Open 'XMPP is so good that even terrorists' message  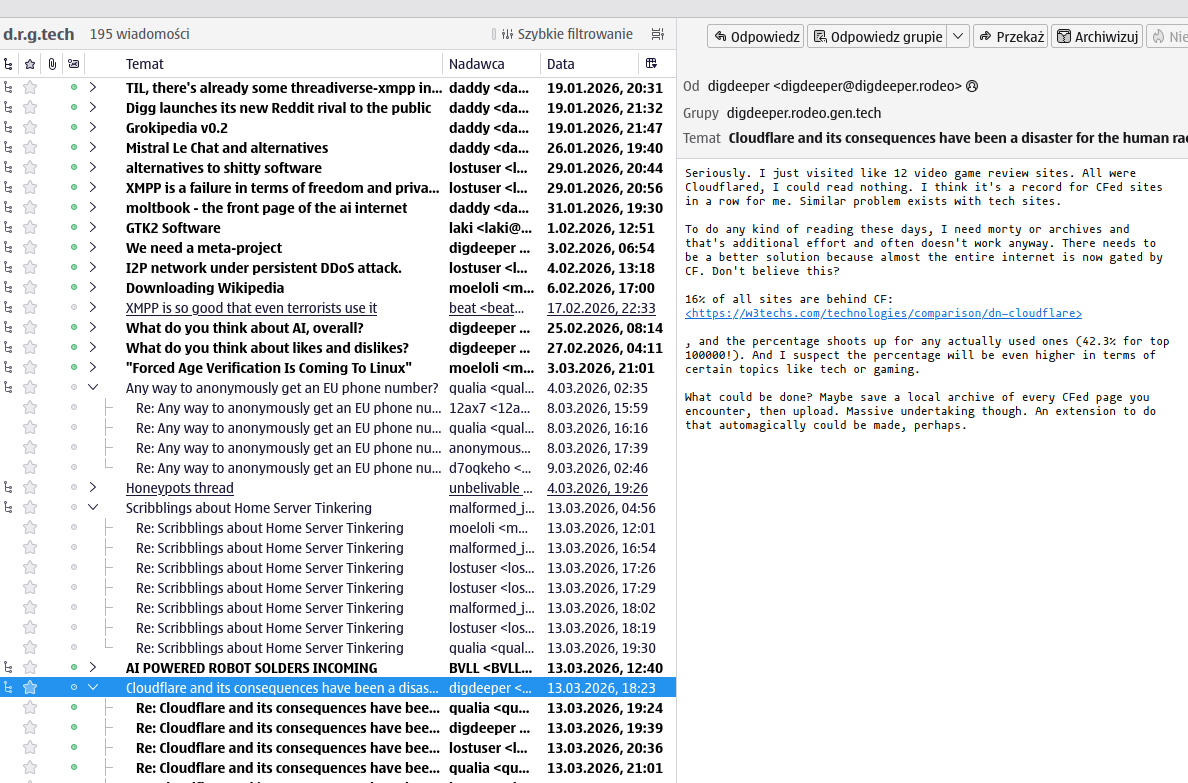pyautogui.click(x=338, y=308)
